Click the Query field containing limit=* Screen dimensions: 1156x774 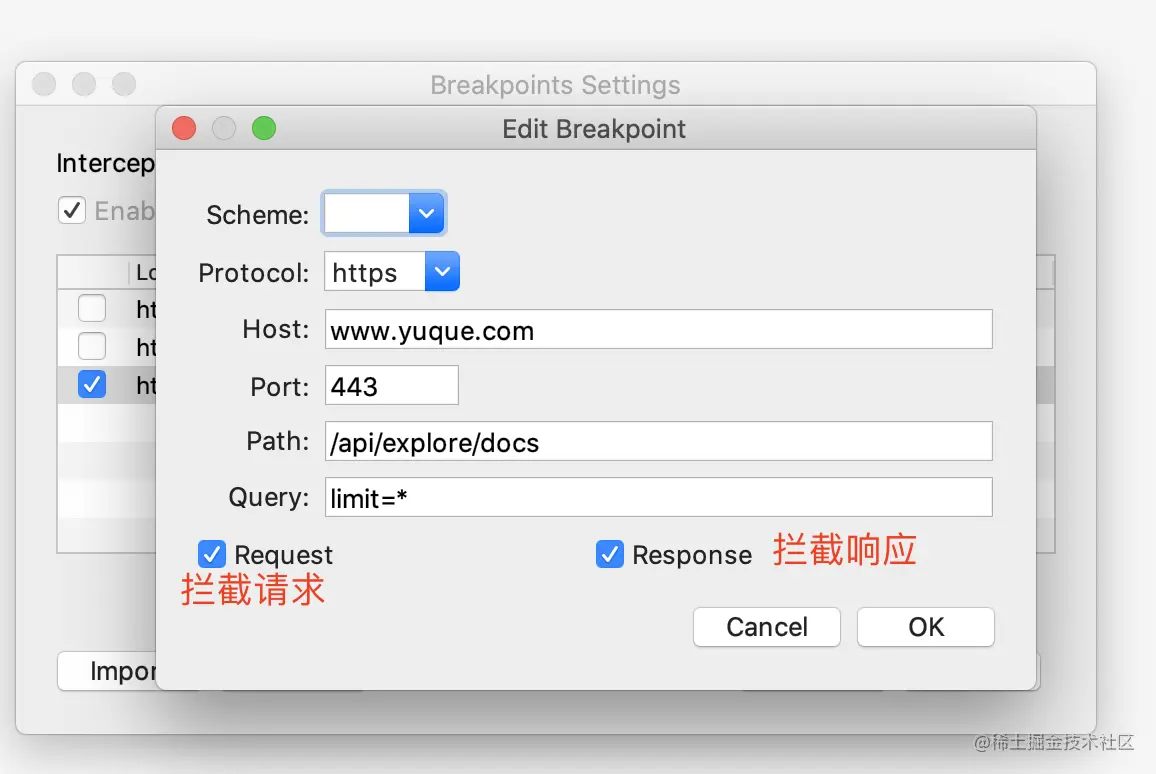pyautogui.click(x=658, y=498)
